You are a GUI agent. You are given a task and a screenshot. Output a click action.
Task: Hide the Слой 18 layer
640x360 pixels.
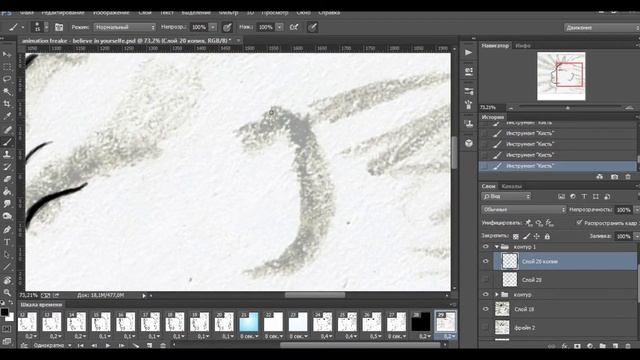(485, 309)
